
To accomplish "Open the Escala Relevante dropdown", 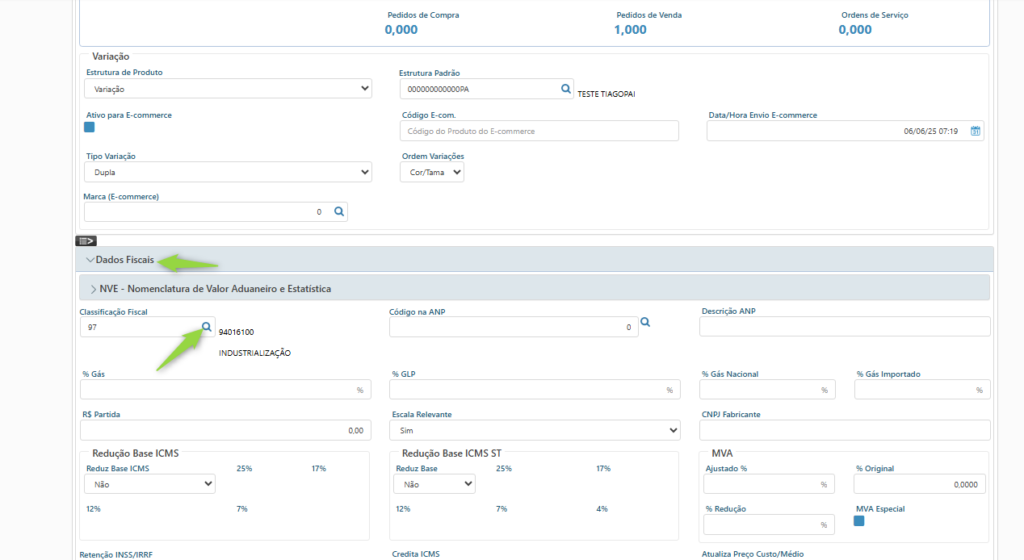I will pyautogui.click(x=534, y=430).
